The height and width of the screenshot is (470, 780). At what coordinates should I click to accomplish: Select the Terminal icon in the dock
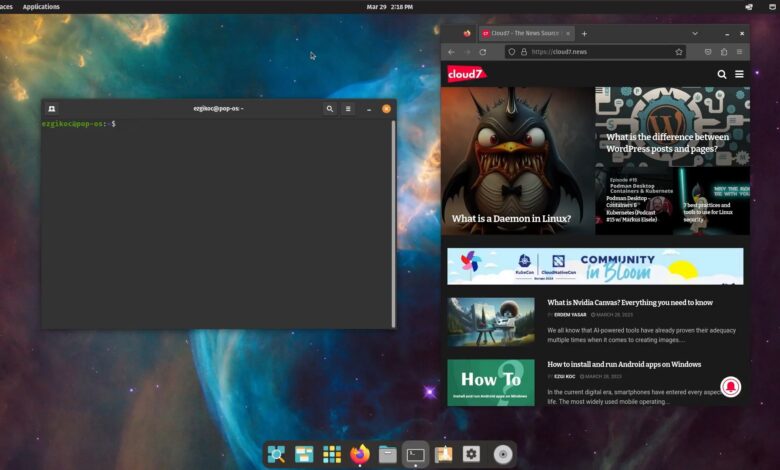(x=415, y=454)
